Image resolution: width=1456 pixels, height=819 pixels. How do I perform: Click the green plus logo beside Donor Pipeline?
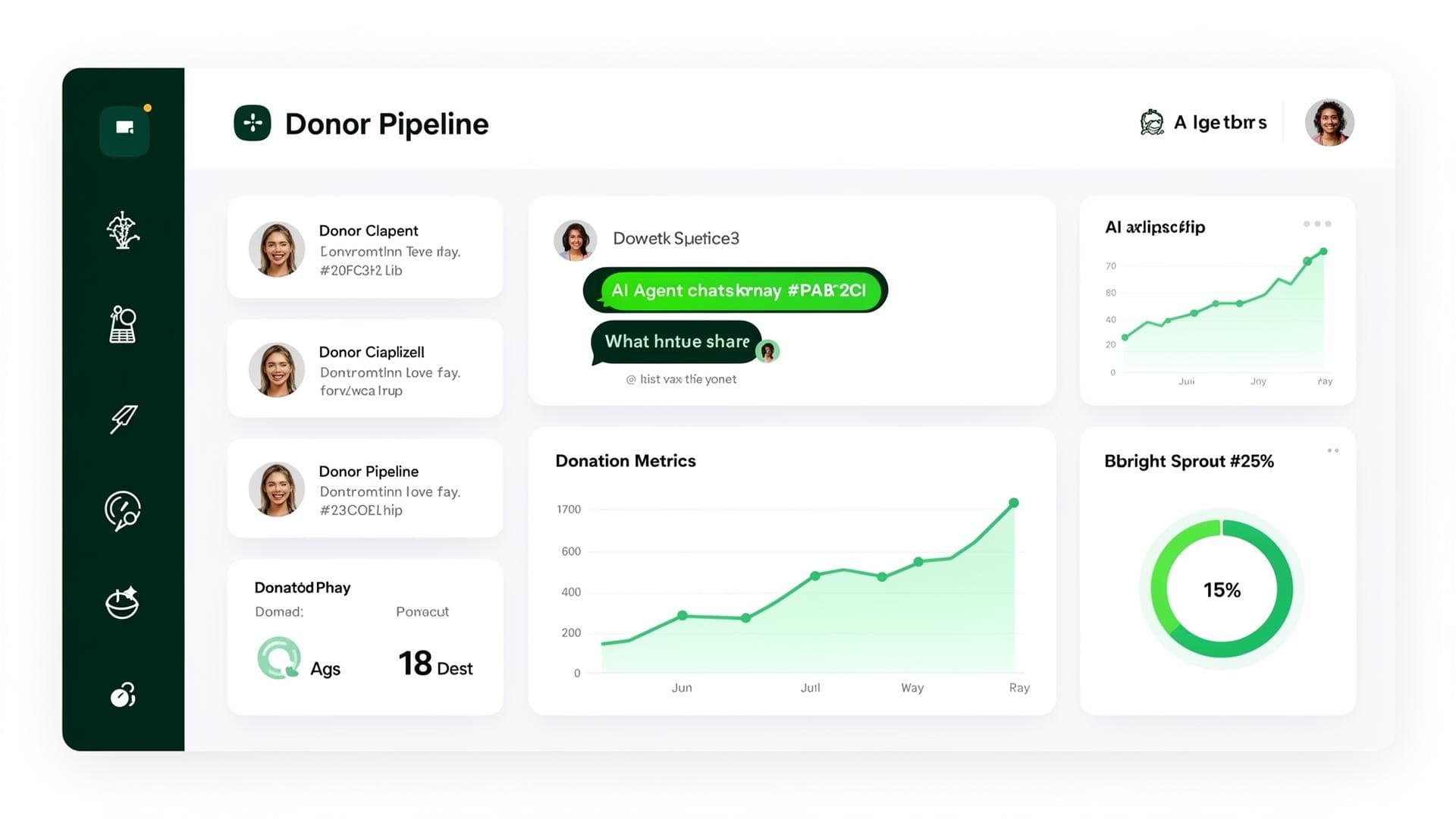[x=253, y=123]
